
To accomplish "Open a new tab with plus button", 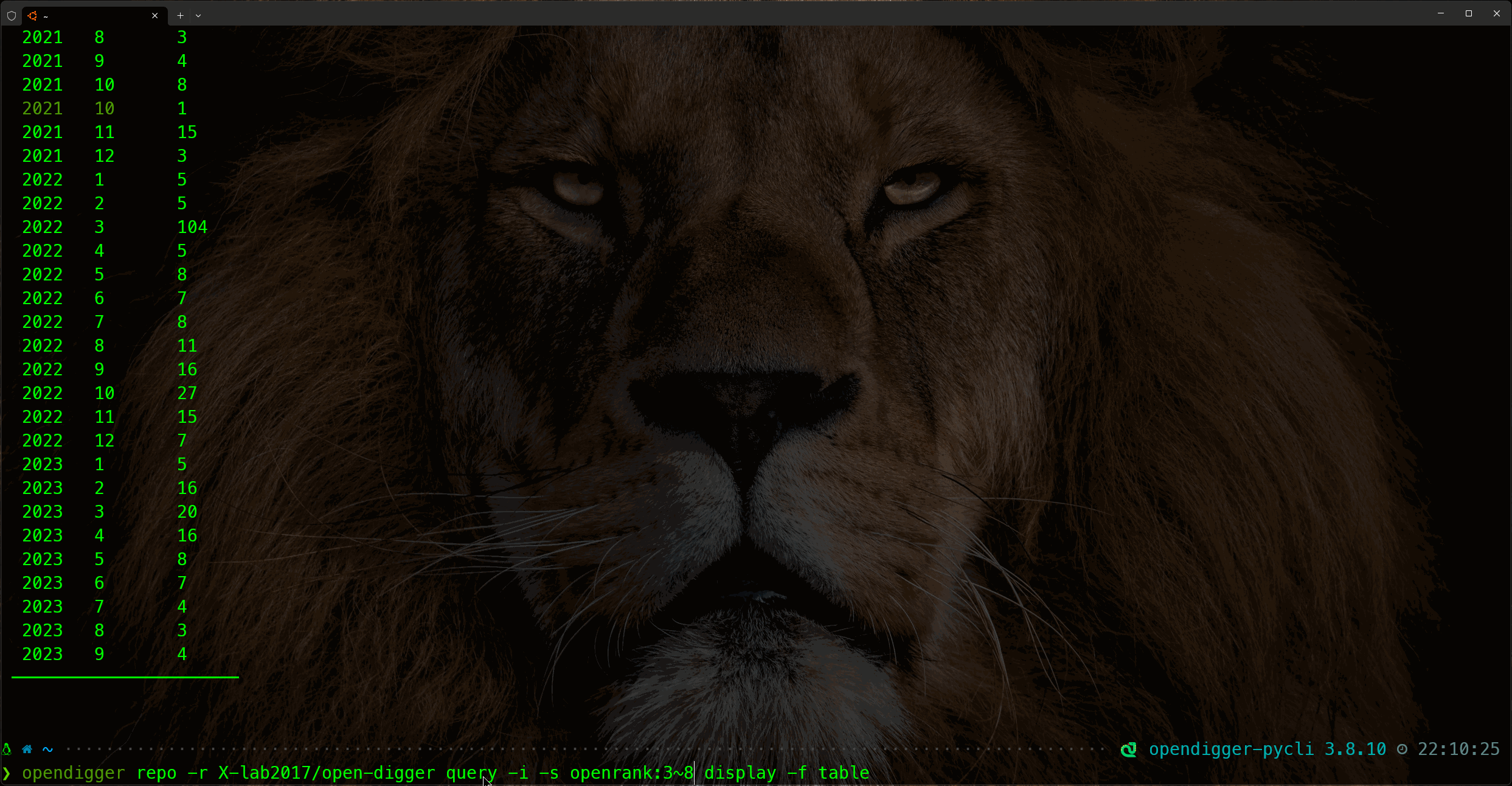I will click(x=180, y=15).
